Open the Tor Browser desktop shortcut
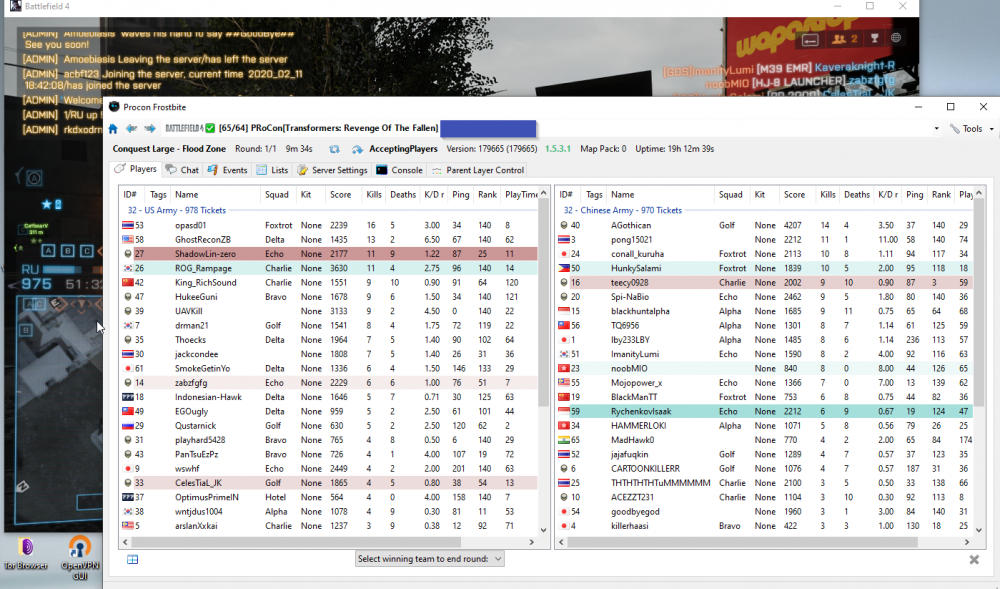 click(x=26, y=548)
